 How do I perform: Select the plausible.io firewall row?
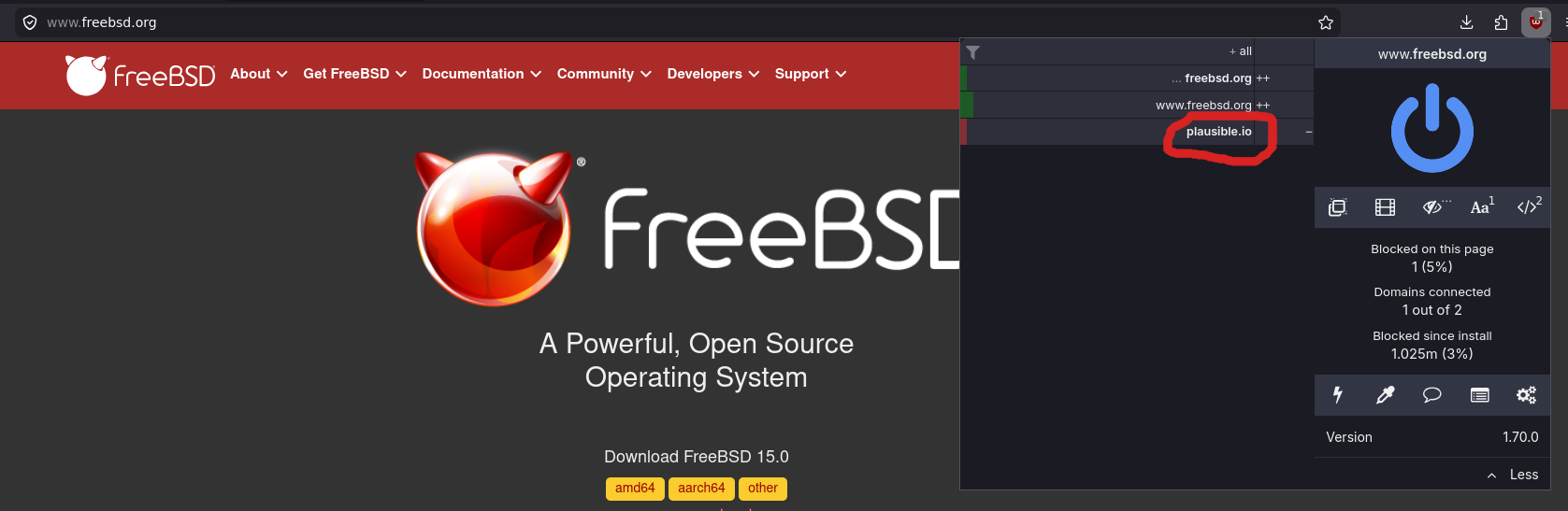pyautogui.click(x=1136, y=132)
